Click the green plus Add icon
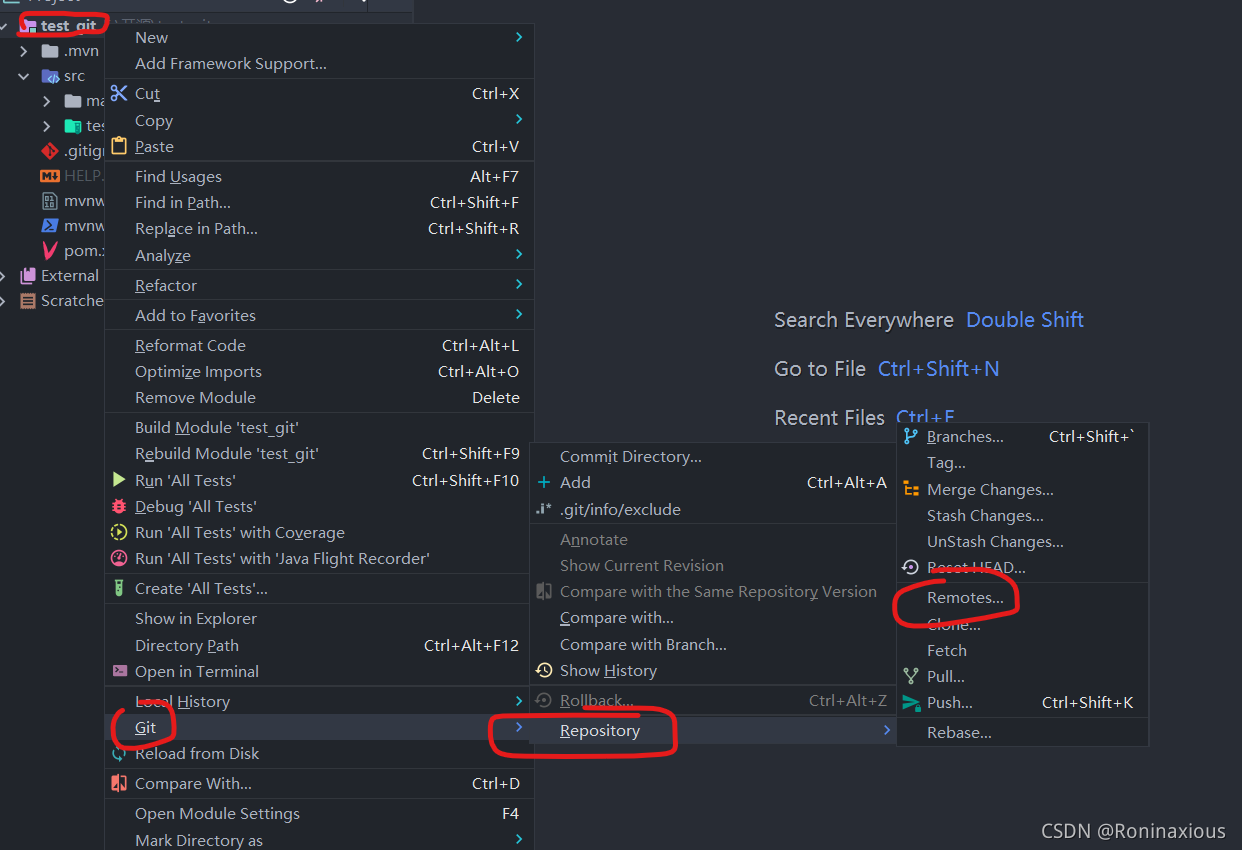Image resolution: width=1242 pixels, height=850 pixels. click(544, 482)
